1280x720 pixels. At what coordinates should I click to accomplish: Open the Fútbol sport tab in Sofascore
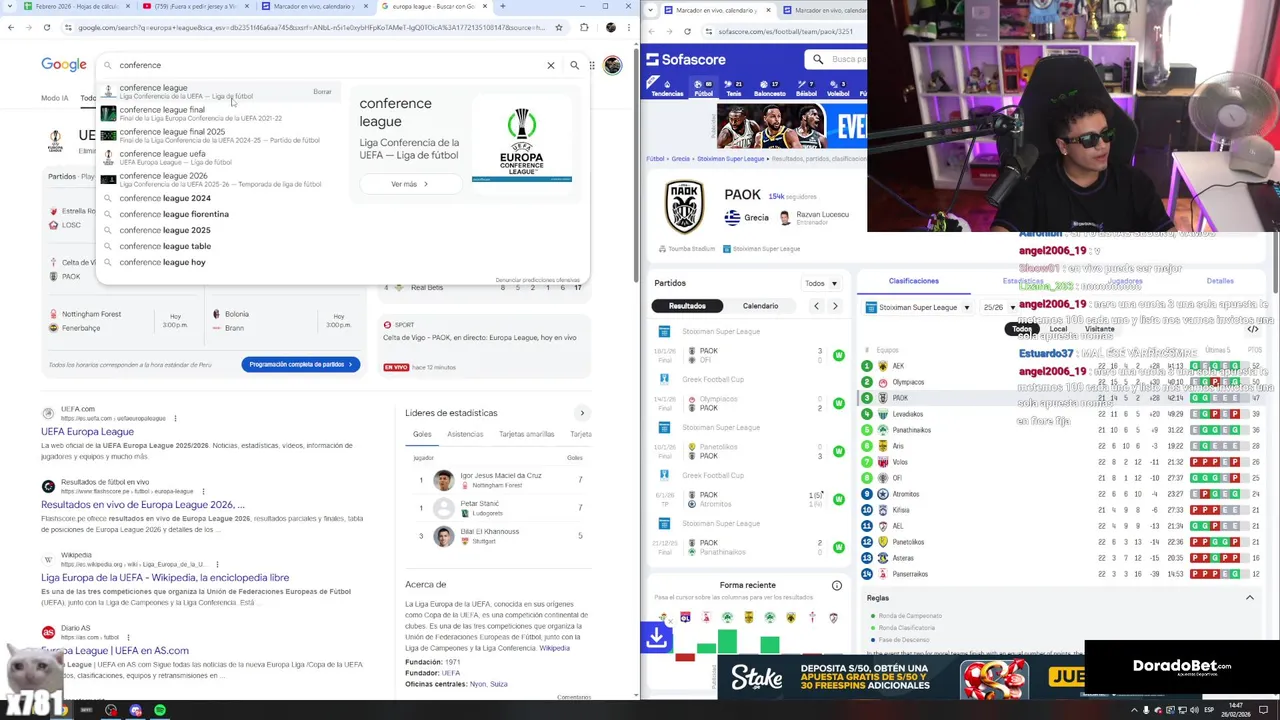tap(704, 88)
